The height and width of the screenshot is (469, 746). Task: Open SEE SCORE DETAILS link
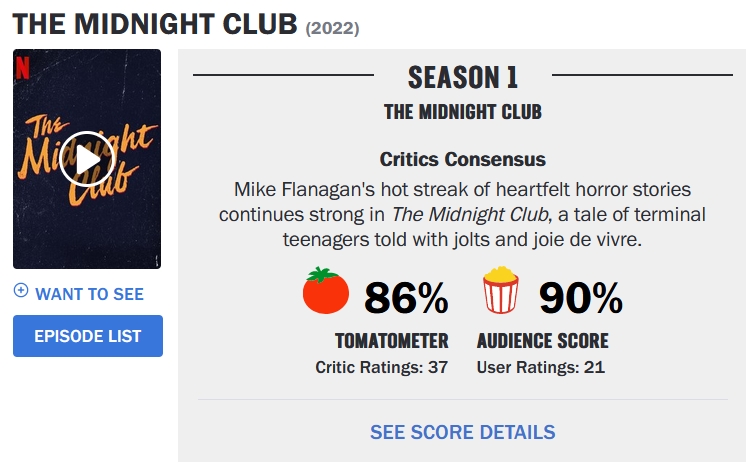click(x=462, y=432)
